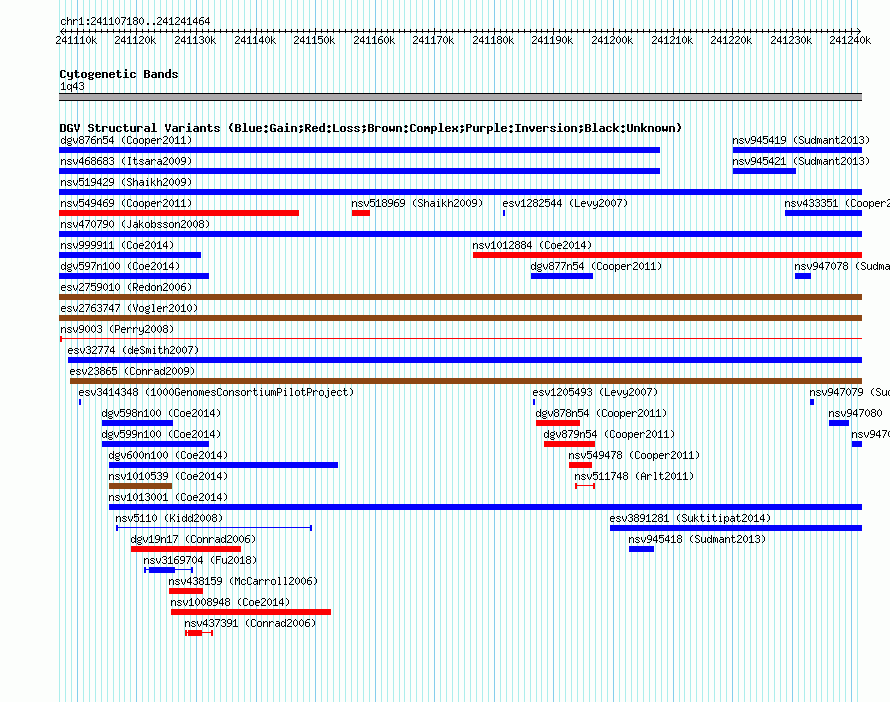Click the dgv598n100 (Coe2014) label

point(161,413)
